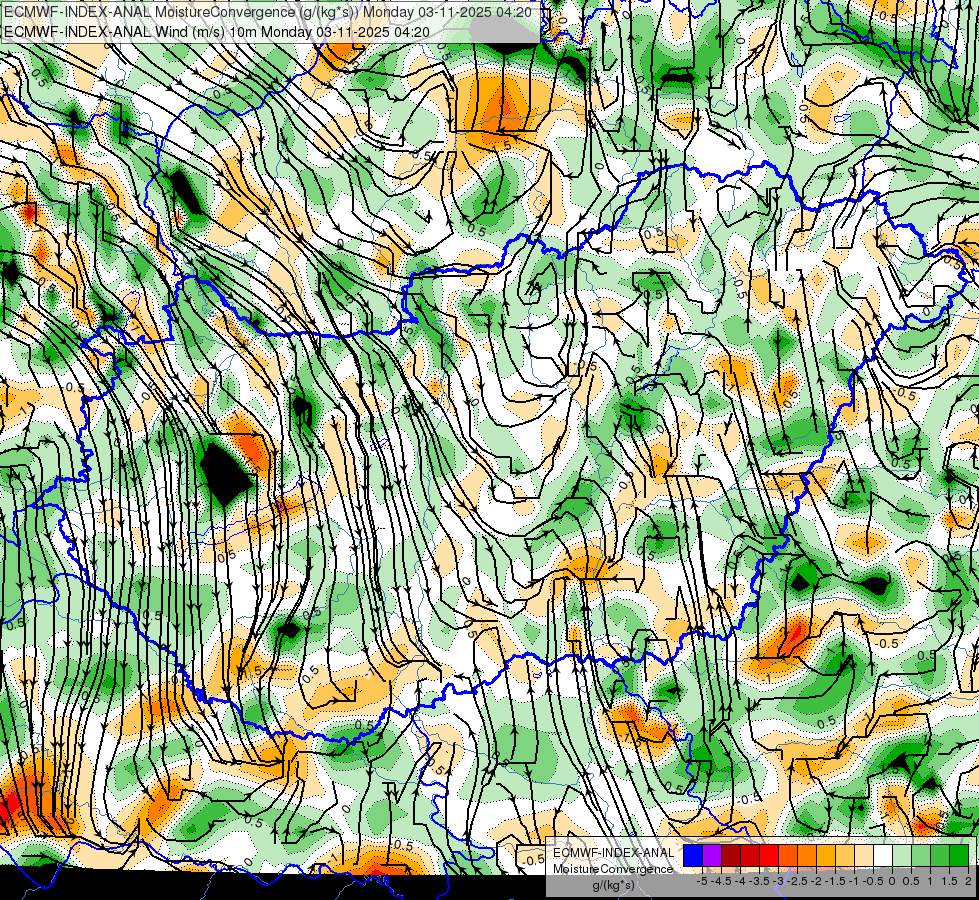Click the -1.5 tick label on legend

click(835, 881)
